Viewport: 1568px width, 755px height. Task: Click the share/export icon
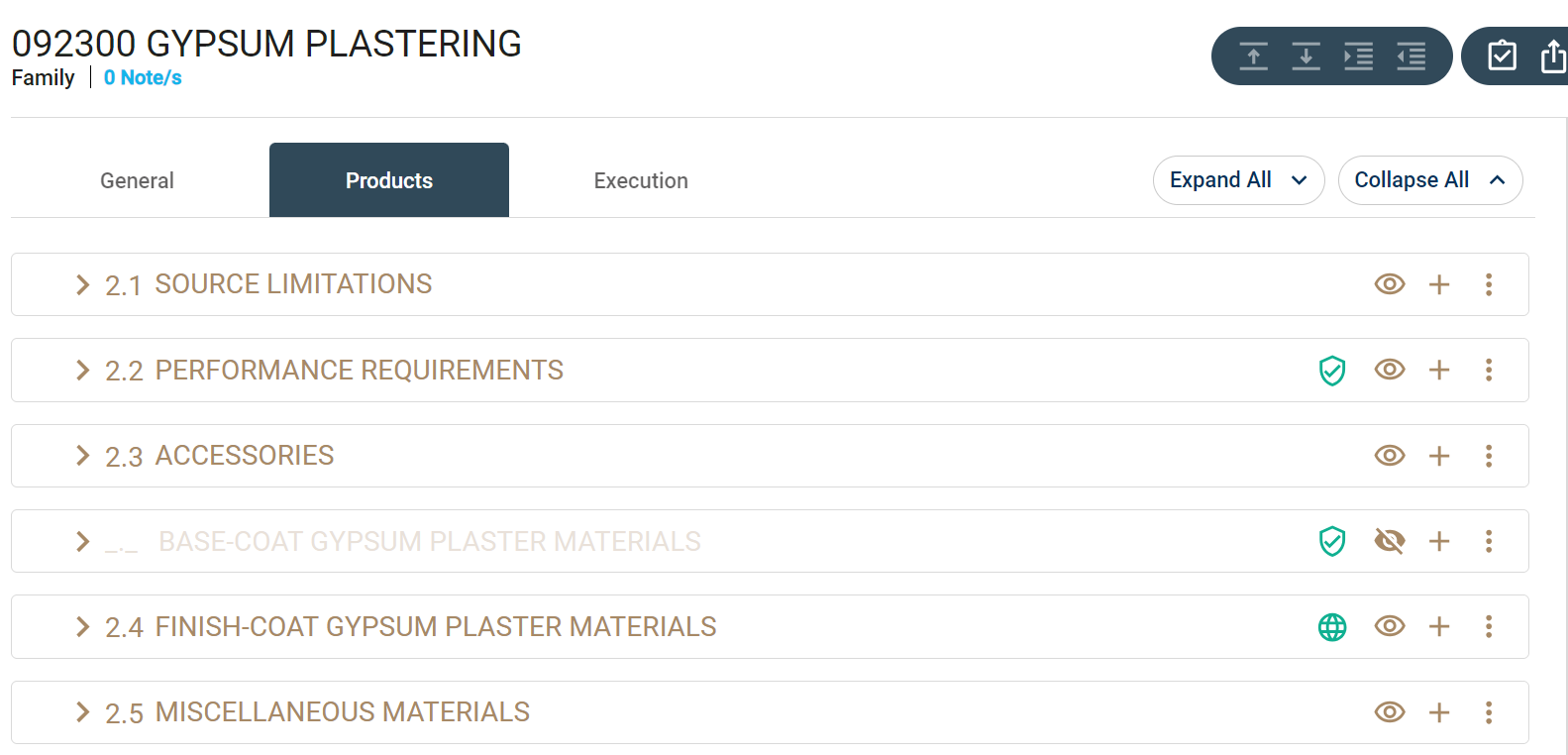[1553, 56]
